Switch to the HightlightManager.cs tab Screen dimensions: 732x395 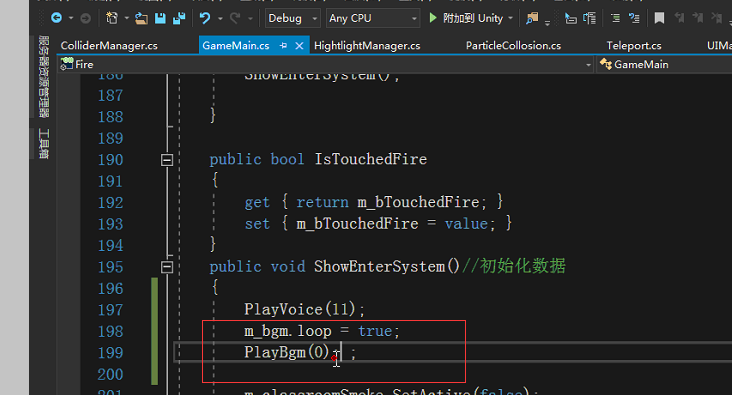point(367,46)
